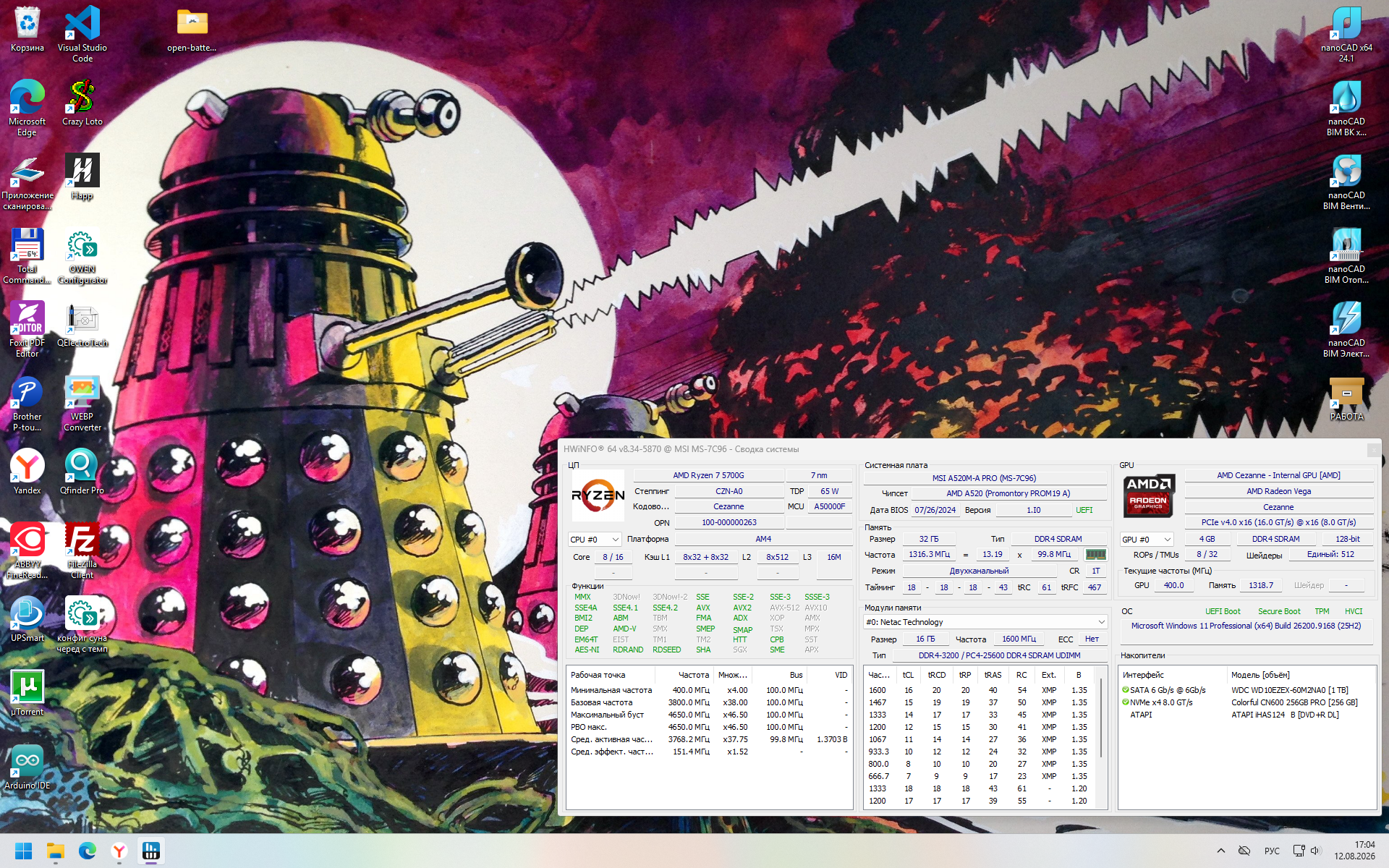The image size is (1389, 868).
Task: Show hidden icons in system tray
Action: pos(1221,851)
